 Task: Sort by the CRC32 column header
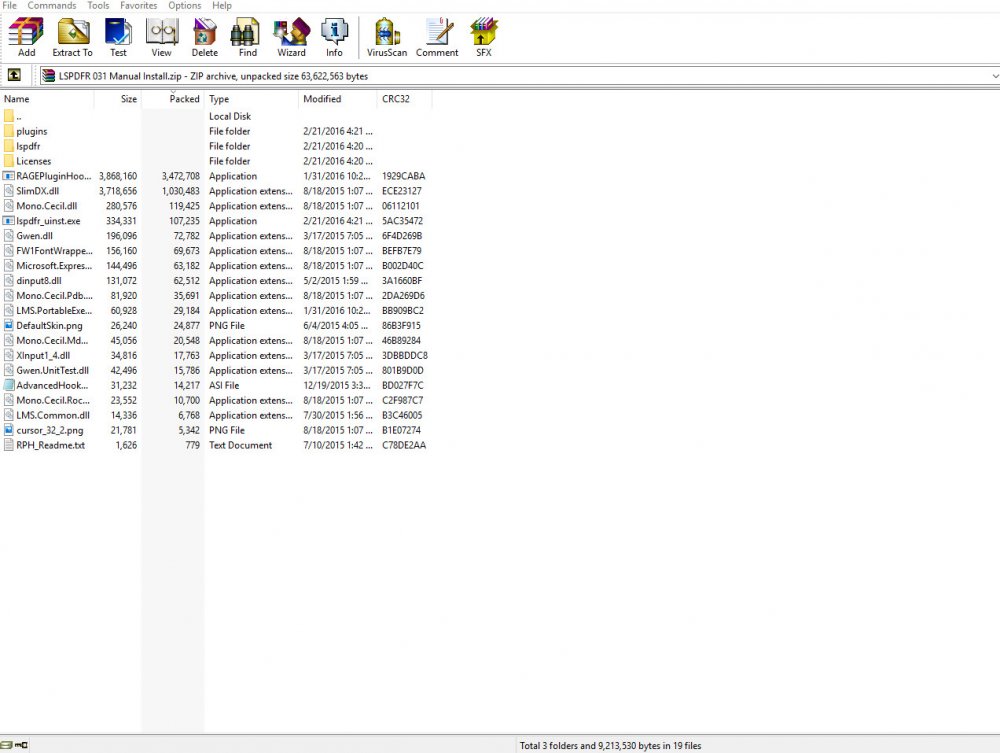(404, 99)
